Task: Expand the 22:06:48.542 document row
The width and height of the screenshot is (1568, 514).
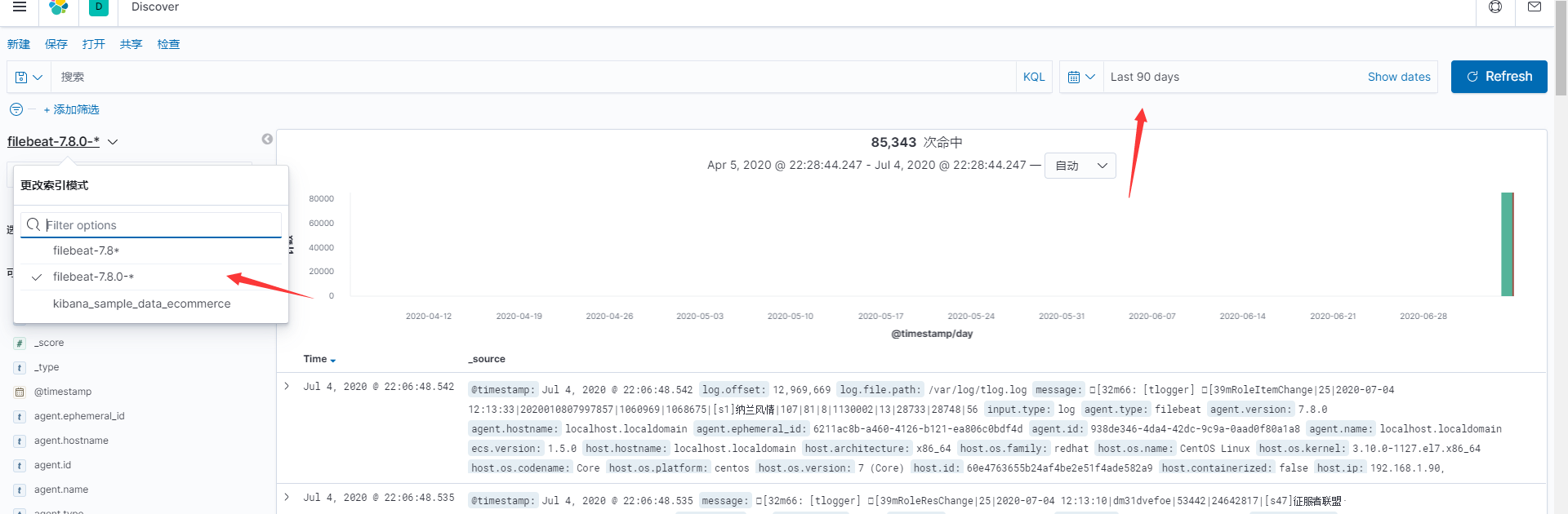Action: [x=287, y=386]
